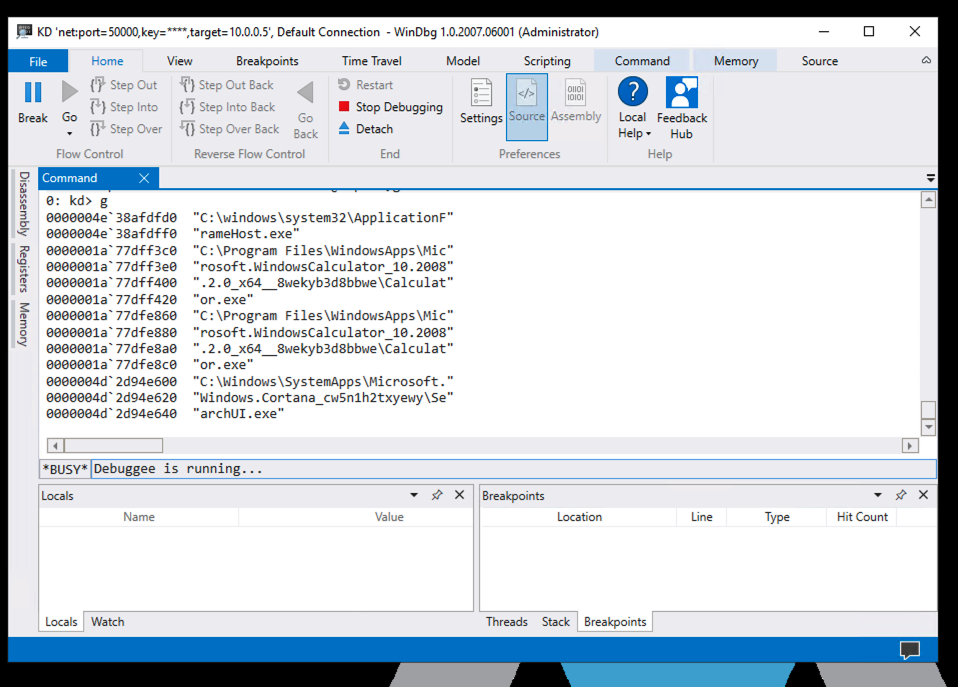Switch to the bottom Locals tab
Screen dimensions: 958x687
[61, 622]
